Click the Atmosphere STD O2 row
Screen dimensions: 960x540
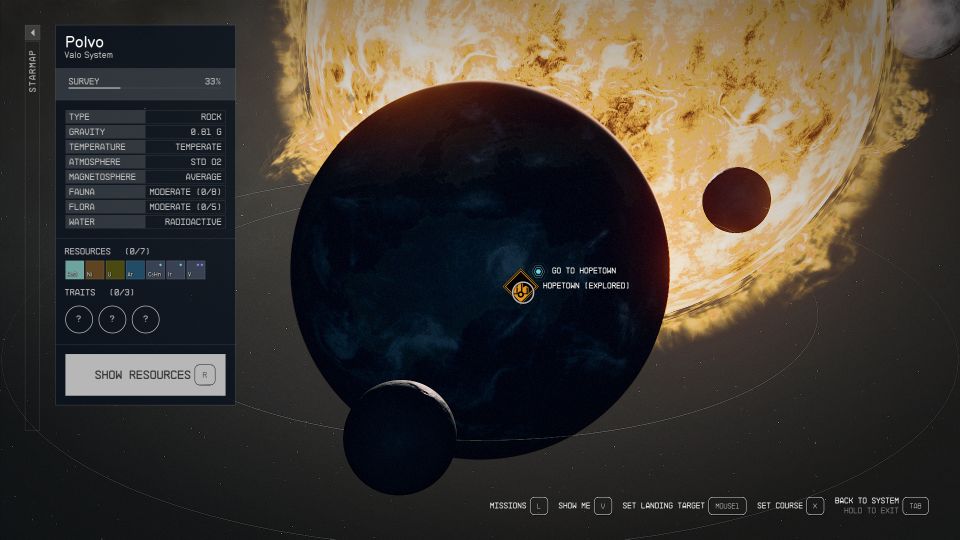coord(145,162)
